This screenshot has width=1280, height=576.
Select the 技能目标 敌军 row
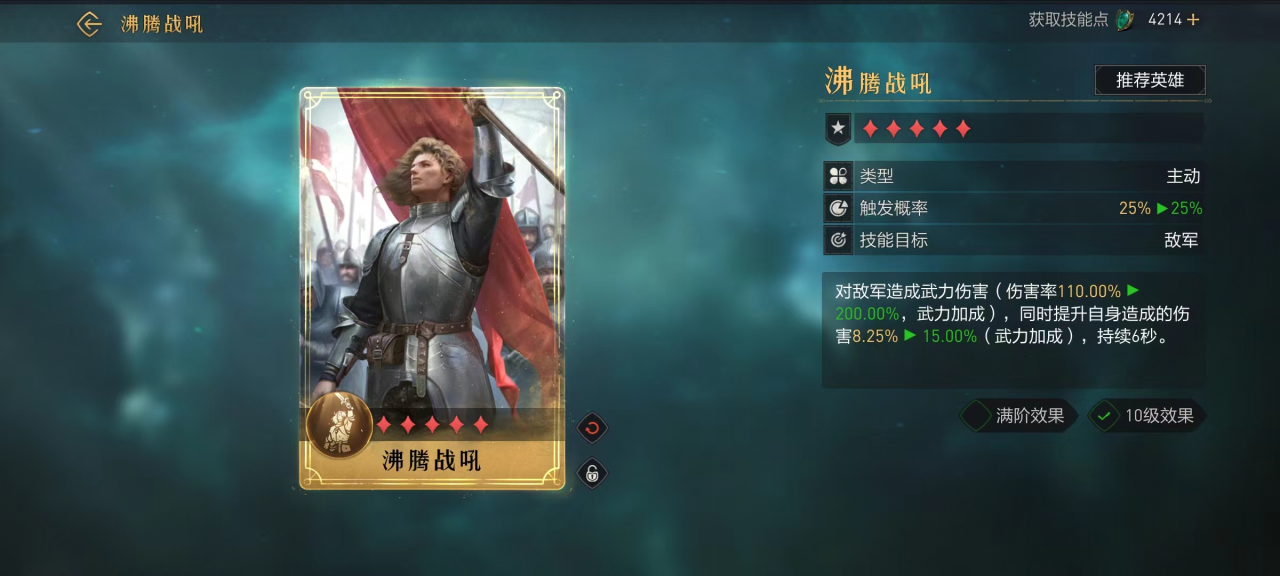(1014, 240)
